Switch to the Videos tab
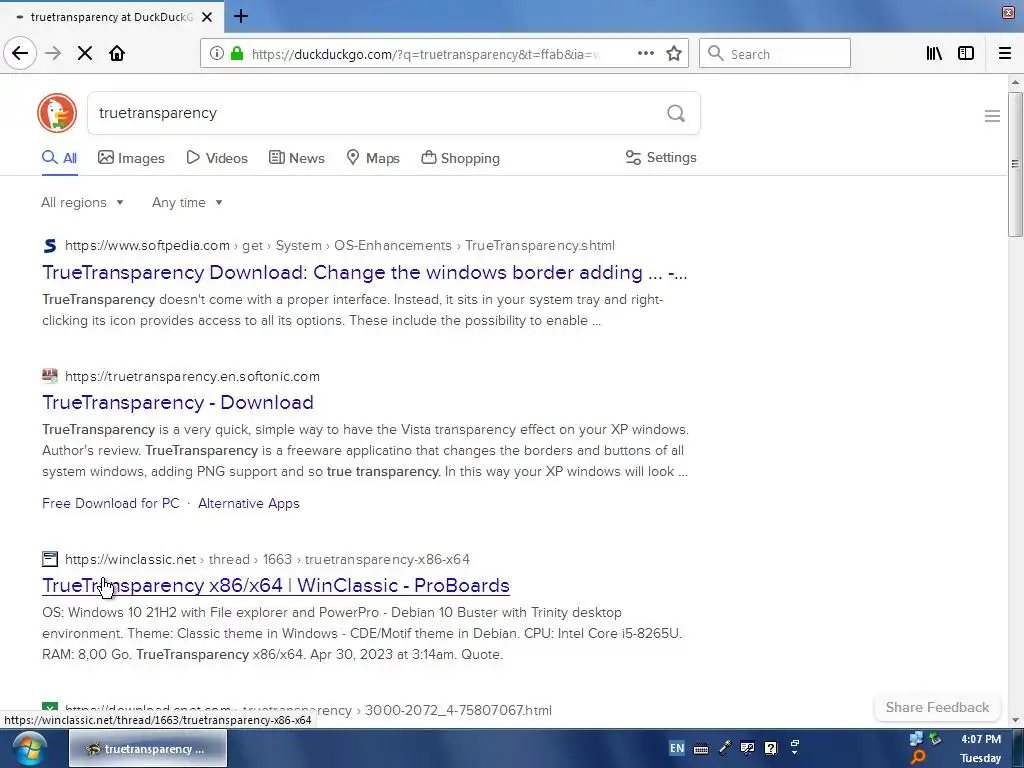The image size is (1024, 768). 217,158
